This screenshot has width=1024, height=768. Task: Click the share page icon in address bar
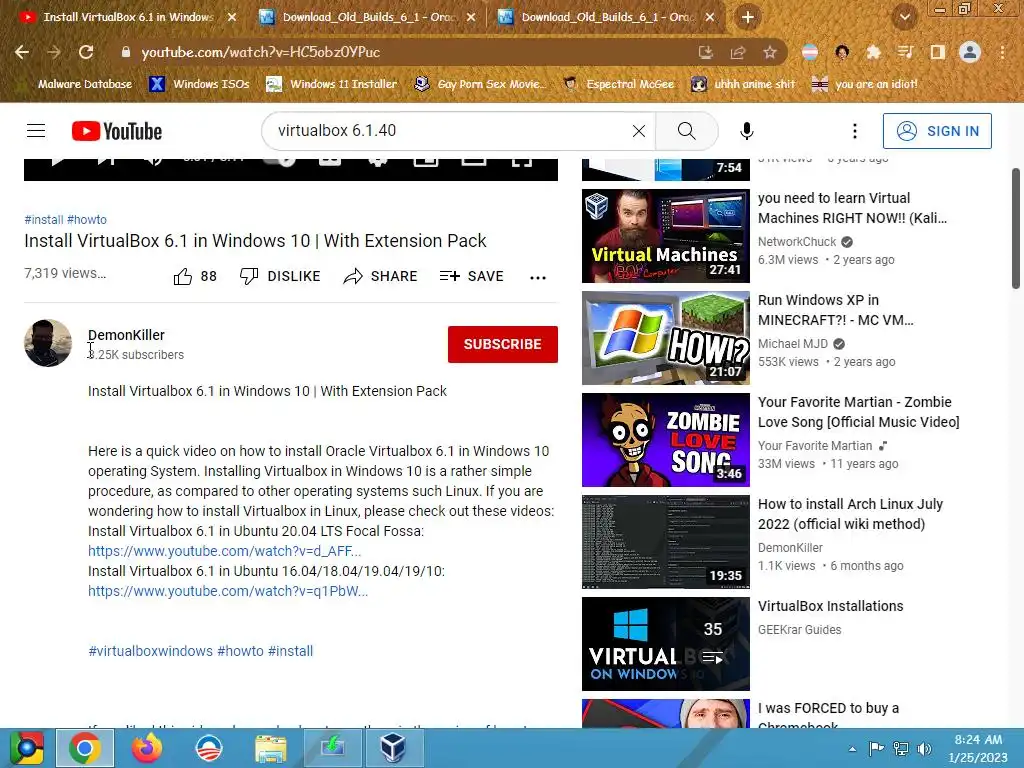pyautogui.click(x=738, y=52)
